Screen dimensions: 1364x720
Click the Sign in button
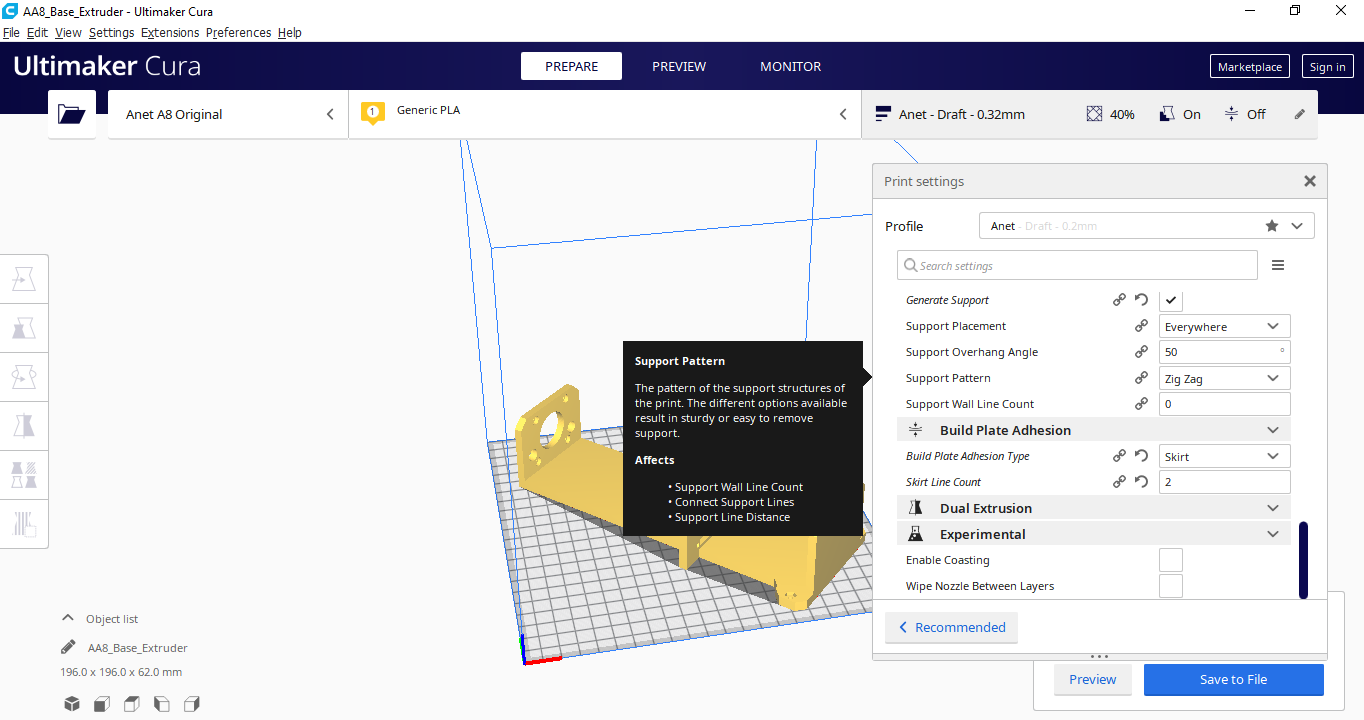pyautogui.click(x=1327, y=67)
